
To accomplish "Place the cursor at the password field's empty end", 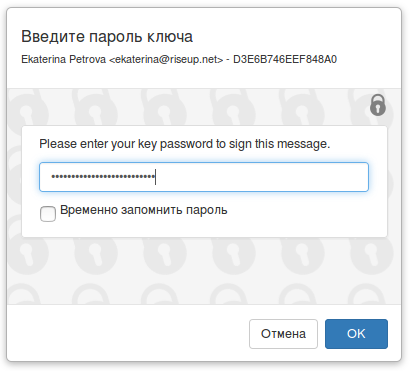I will click(x=260, y=177).
